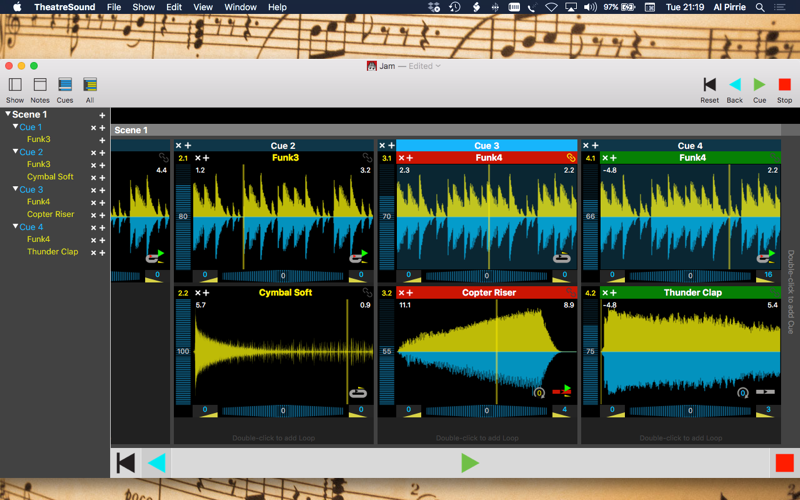Click plus icon on Cue 4 header

coord(595,145)
